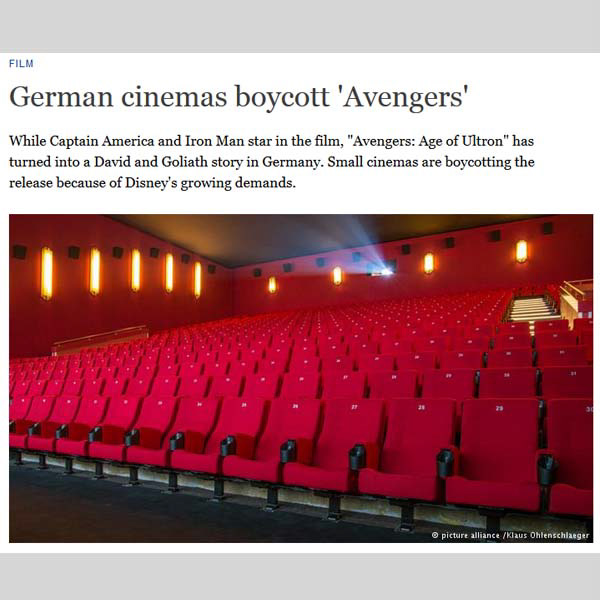Screen dimensions: 600x600
Task: Click the cinema auditorium photo
Action: [x=301, y=378]
